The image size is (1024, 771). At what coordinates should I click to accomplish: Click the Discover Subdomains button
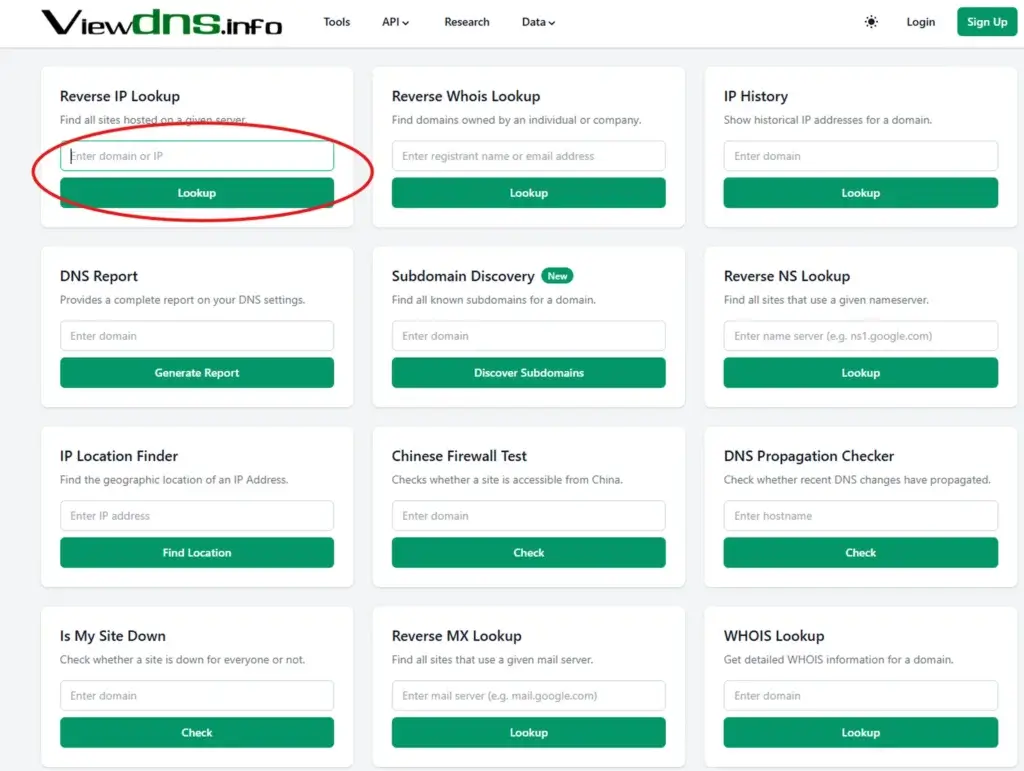click(528, 373)
